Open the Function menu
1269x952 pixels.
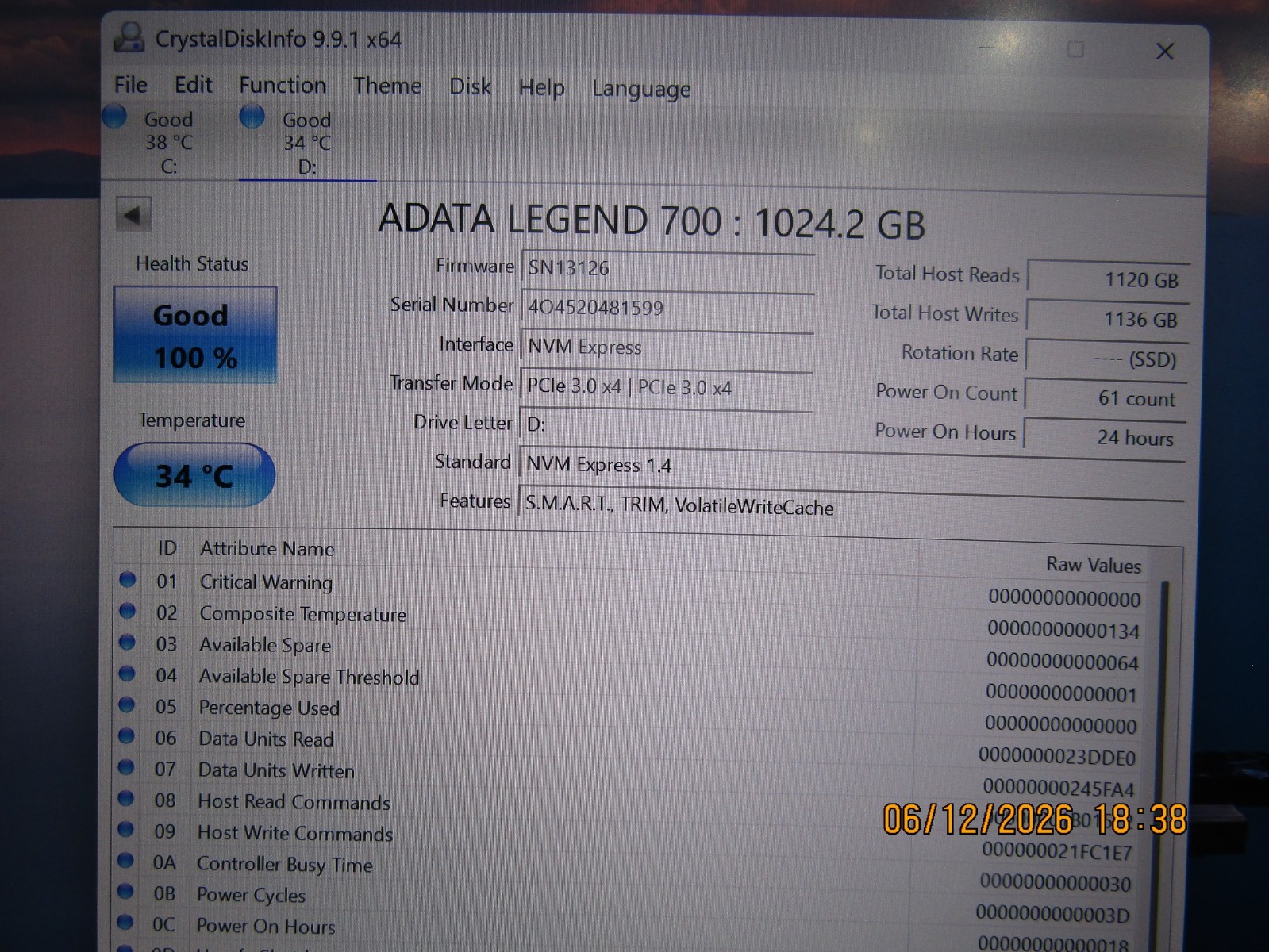tap(283, 85)
